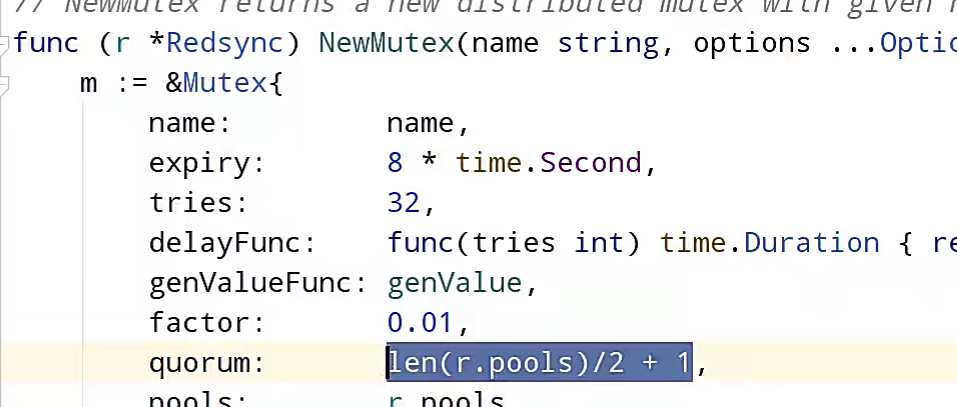957x407 pixels.
Task: Click the tries value 32
Action: [404, 203]
